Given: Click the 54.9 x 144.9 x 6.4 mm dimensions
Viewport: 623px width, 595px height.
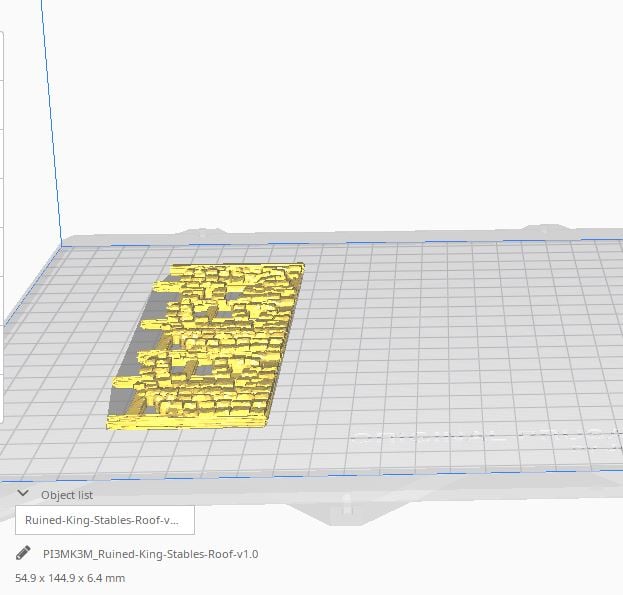Looking at the screenshot, I should 70,578.
